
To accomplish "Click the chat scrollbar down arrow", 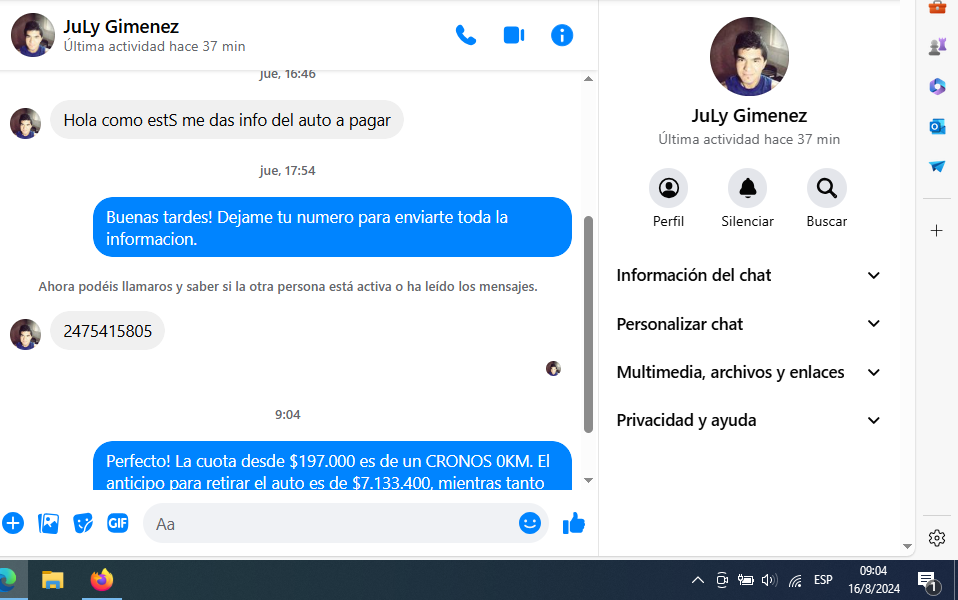I will pyautogui.click(x=588, y=481).
